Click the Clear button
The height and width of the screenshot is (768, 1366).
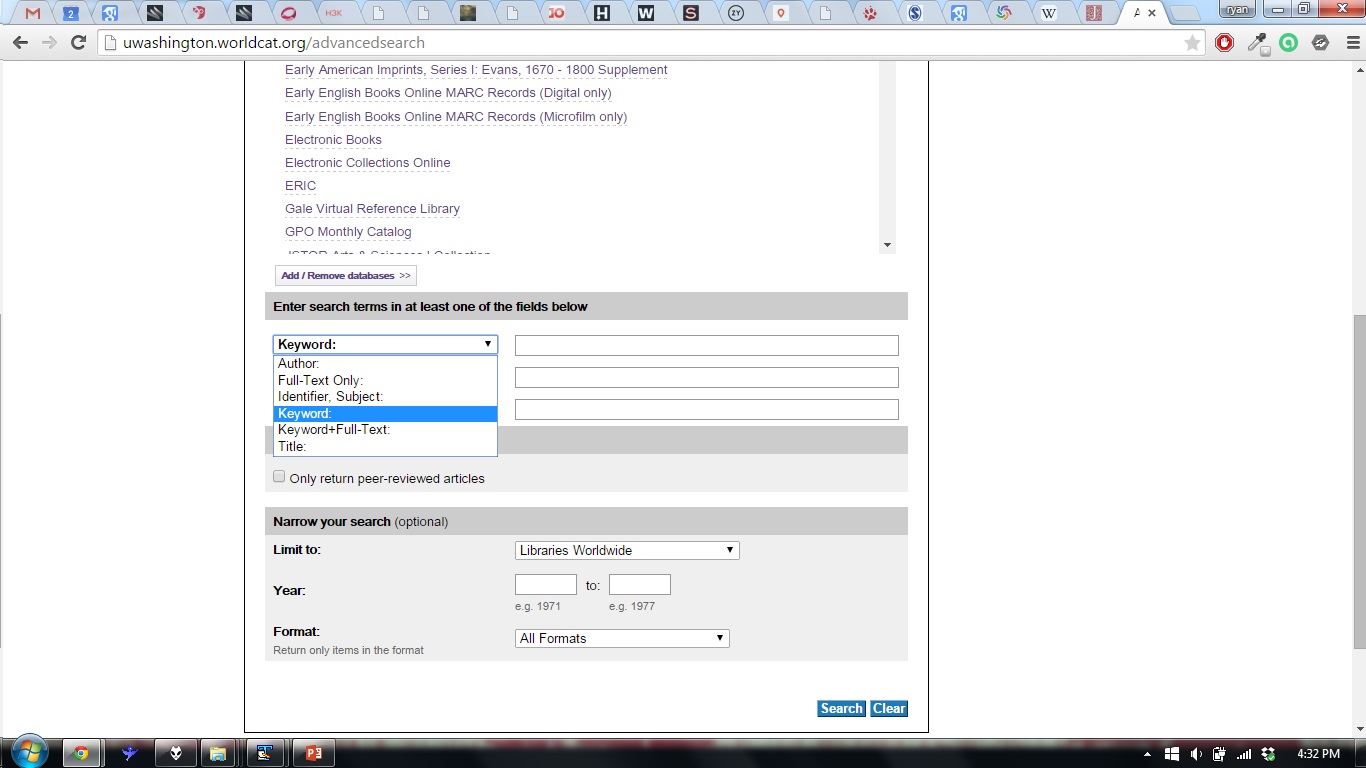click(x=889, y=708)
